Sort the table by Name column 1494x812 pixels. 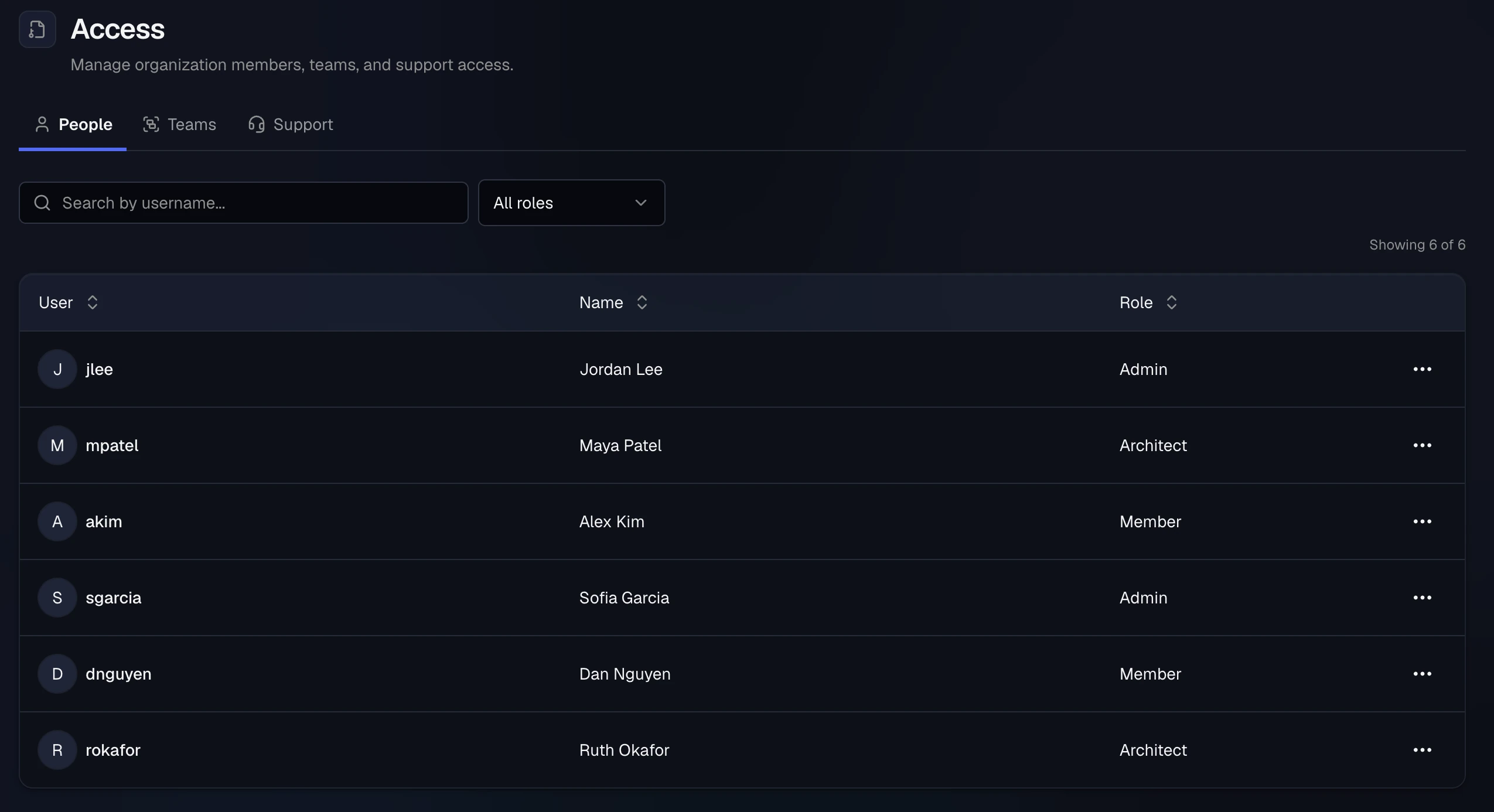[613, 302]
